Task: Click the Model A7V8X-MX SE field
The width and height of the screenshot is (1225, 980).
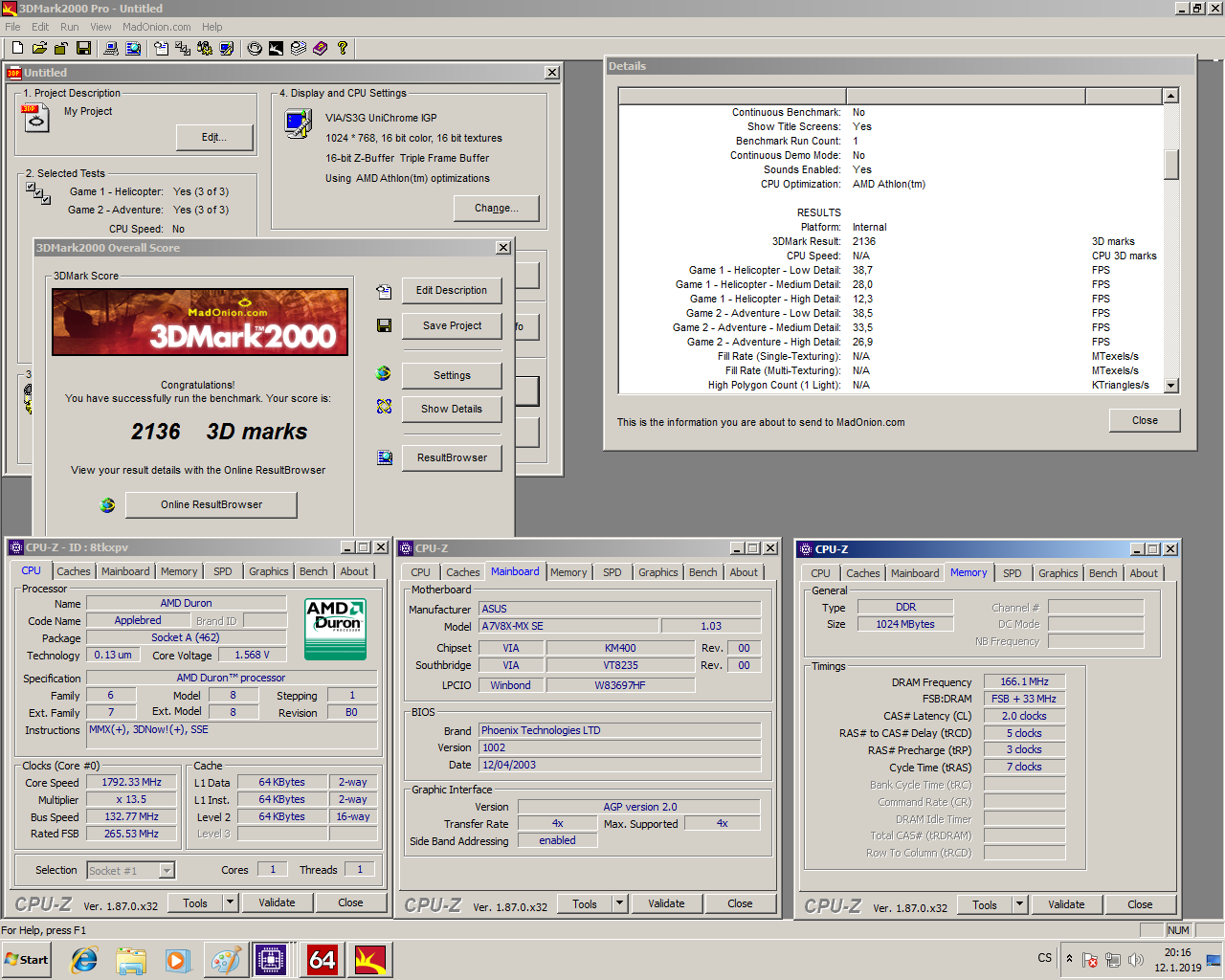Action: (x=568, y=626)
